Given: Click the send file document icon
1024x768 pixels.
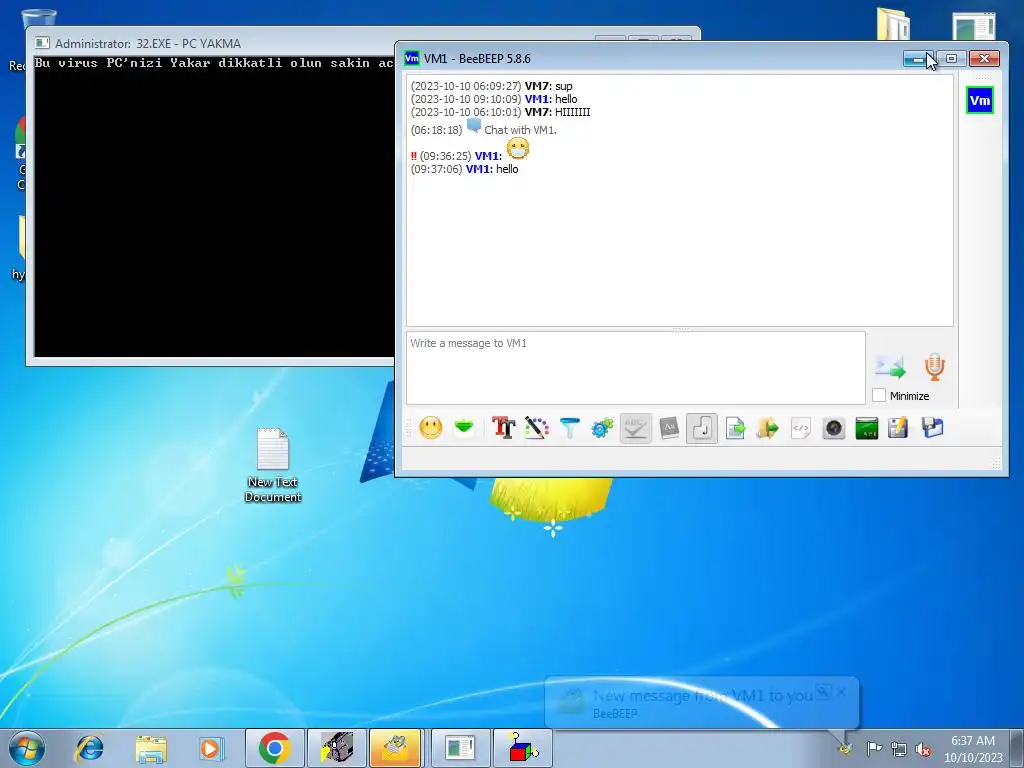Looking at the screenshot, I should point(735,428).
